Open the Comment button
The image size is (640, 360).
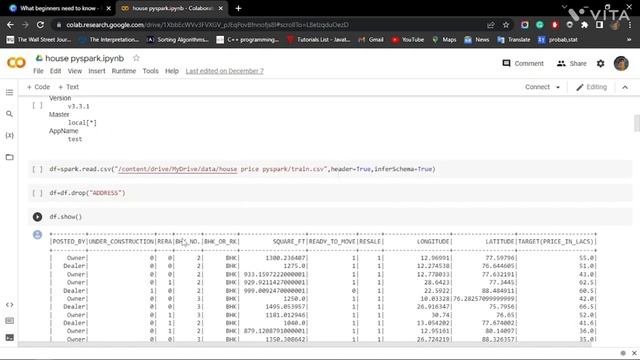[x=523, y=64]
